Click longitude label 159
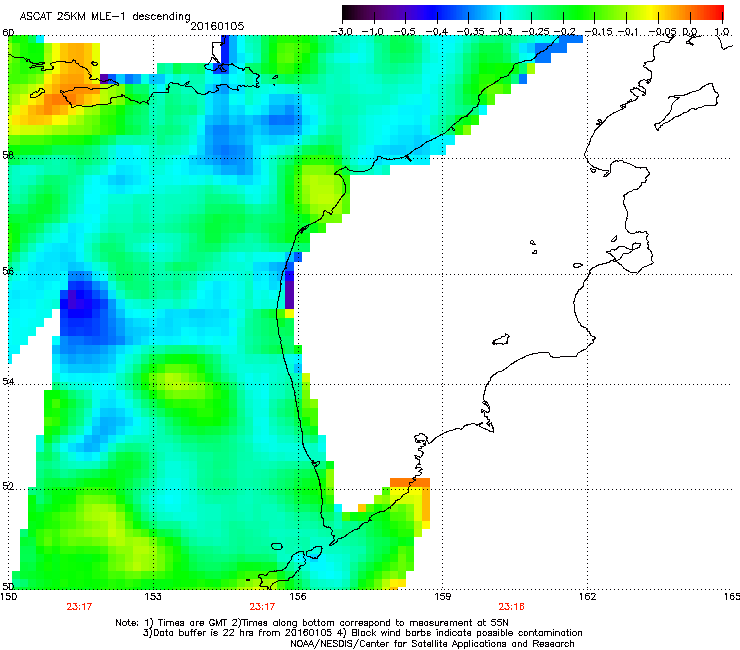 (x=443, y=597)
